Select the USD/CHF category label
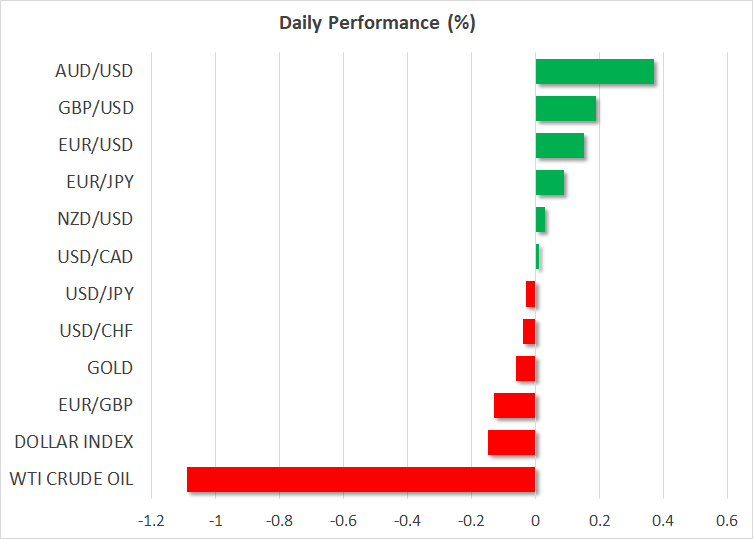Viewport: 753px width, 539px height. [x=97, y=331]
